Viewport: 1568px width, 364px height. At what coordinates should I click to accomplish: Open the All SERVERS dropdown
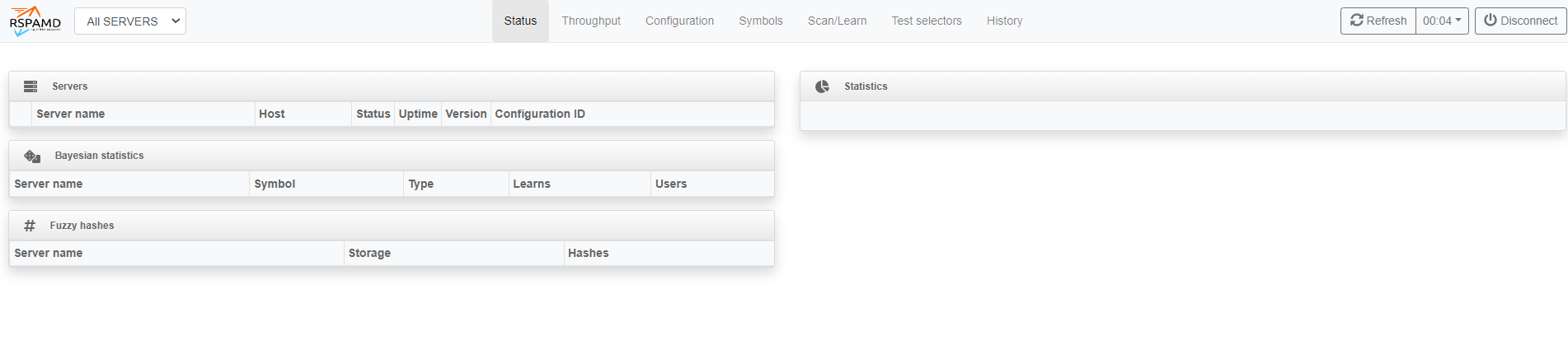pos(130,21)
